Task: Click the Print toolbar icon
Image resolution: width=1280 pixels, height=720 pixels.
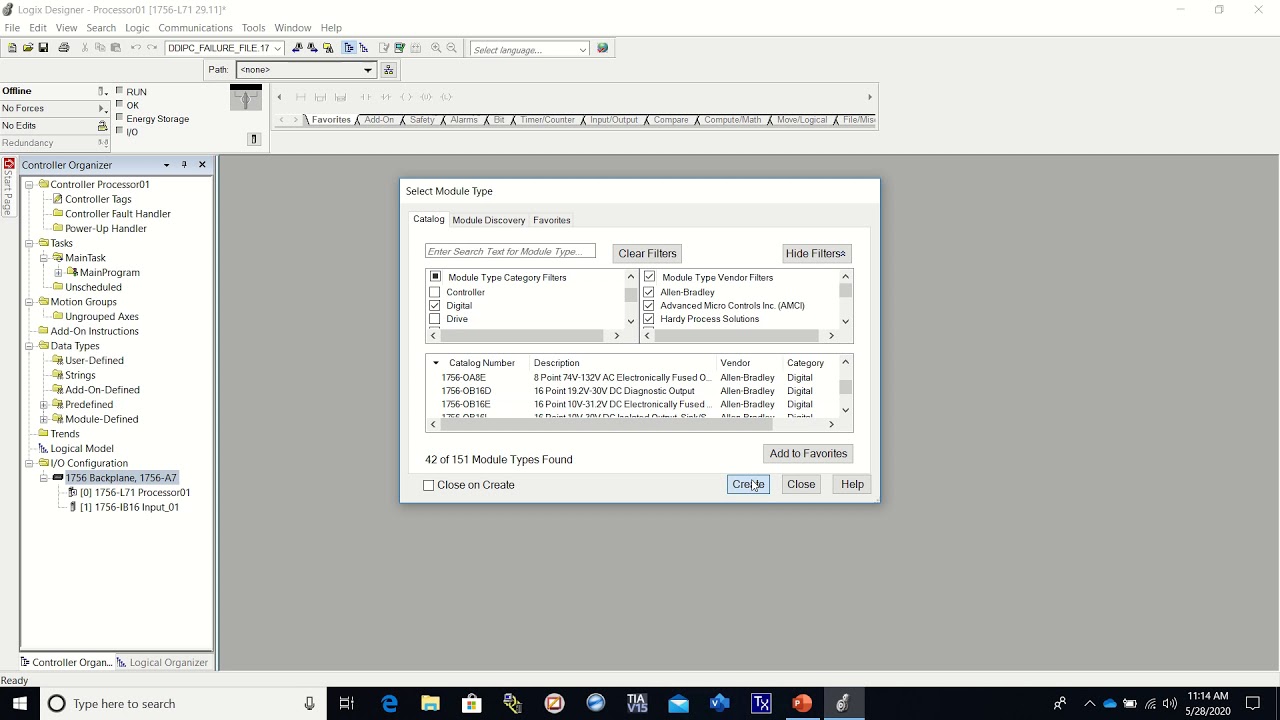Action: (64, 48)
